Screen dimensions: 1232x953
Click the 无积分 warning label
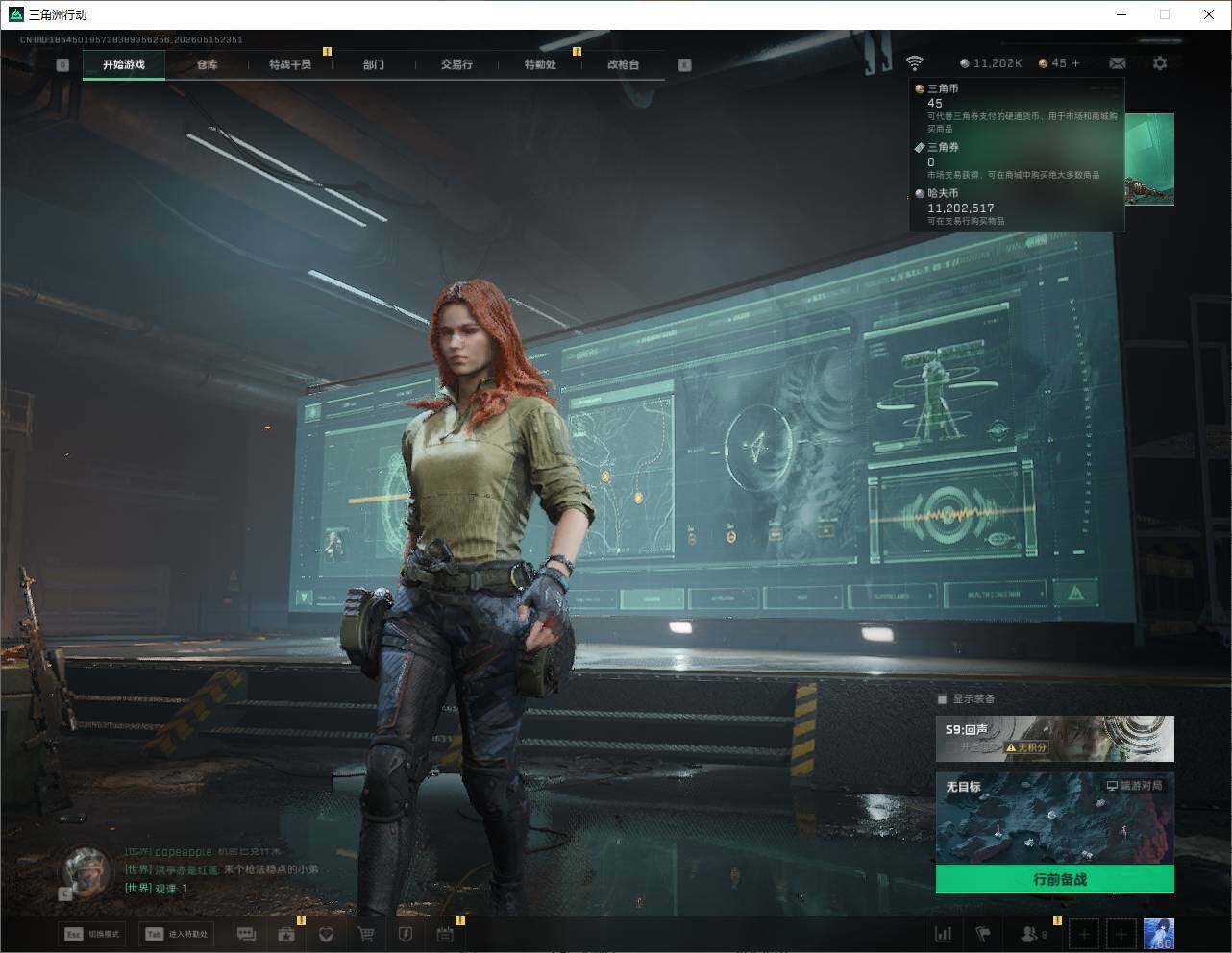(1025, 747)
